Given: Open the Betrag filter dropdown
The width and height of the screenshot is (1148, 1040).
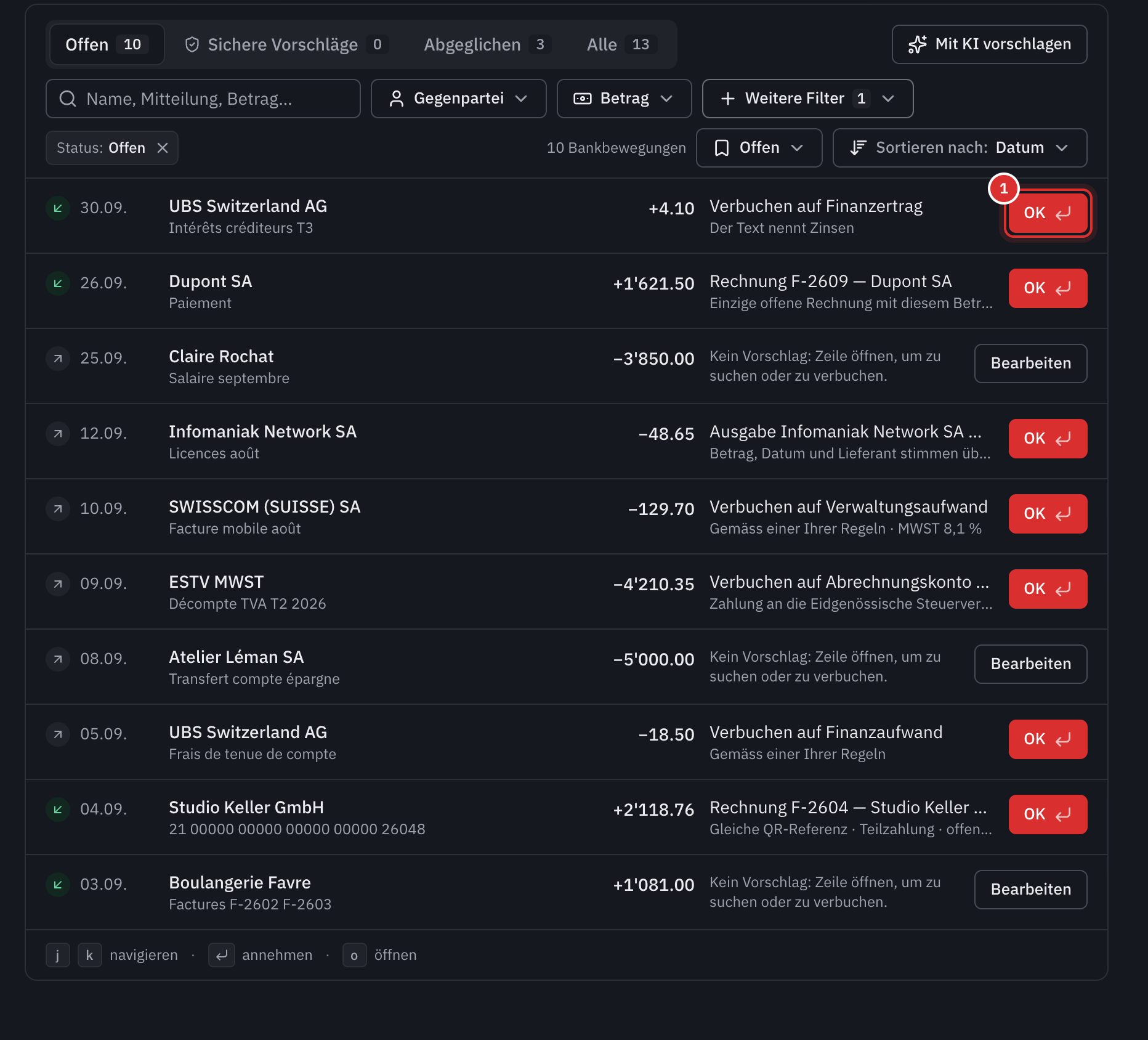Looking at the screenshot, I should click(x=624, y=99).
